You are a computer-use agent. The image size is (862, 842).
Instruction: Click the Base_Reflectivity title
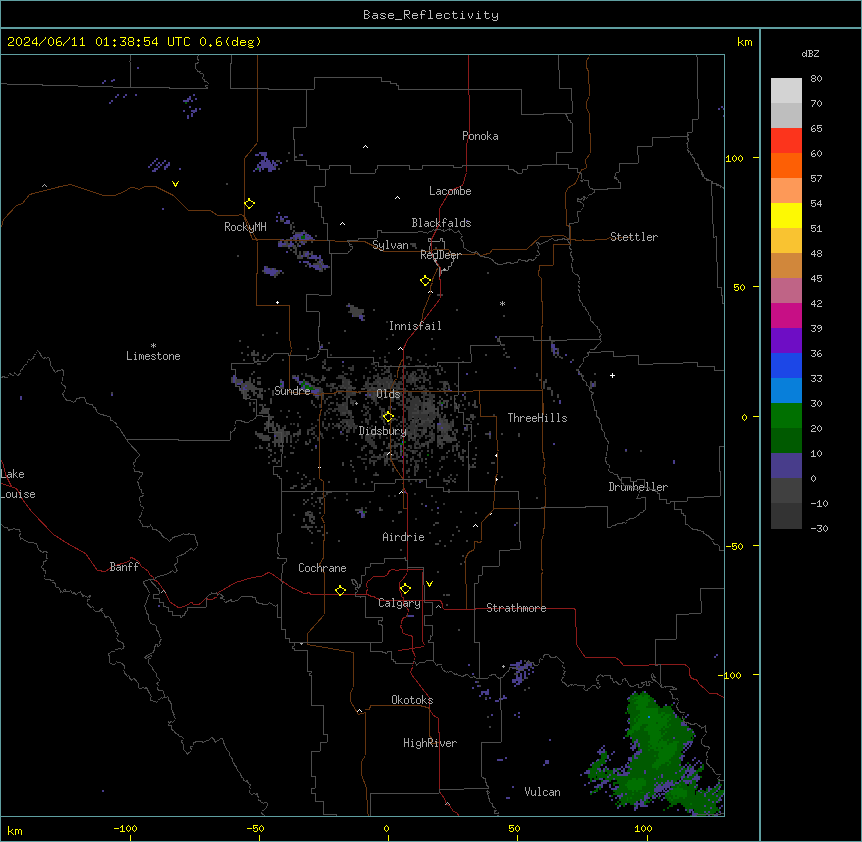pos(431,15)
